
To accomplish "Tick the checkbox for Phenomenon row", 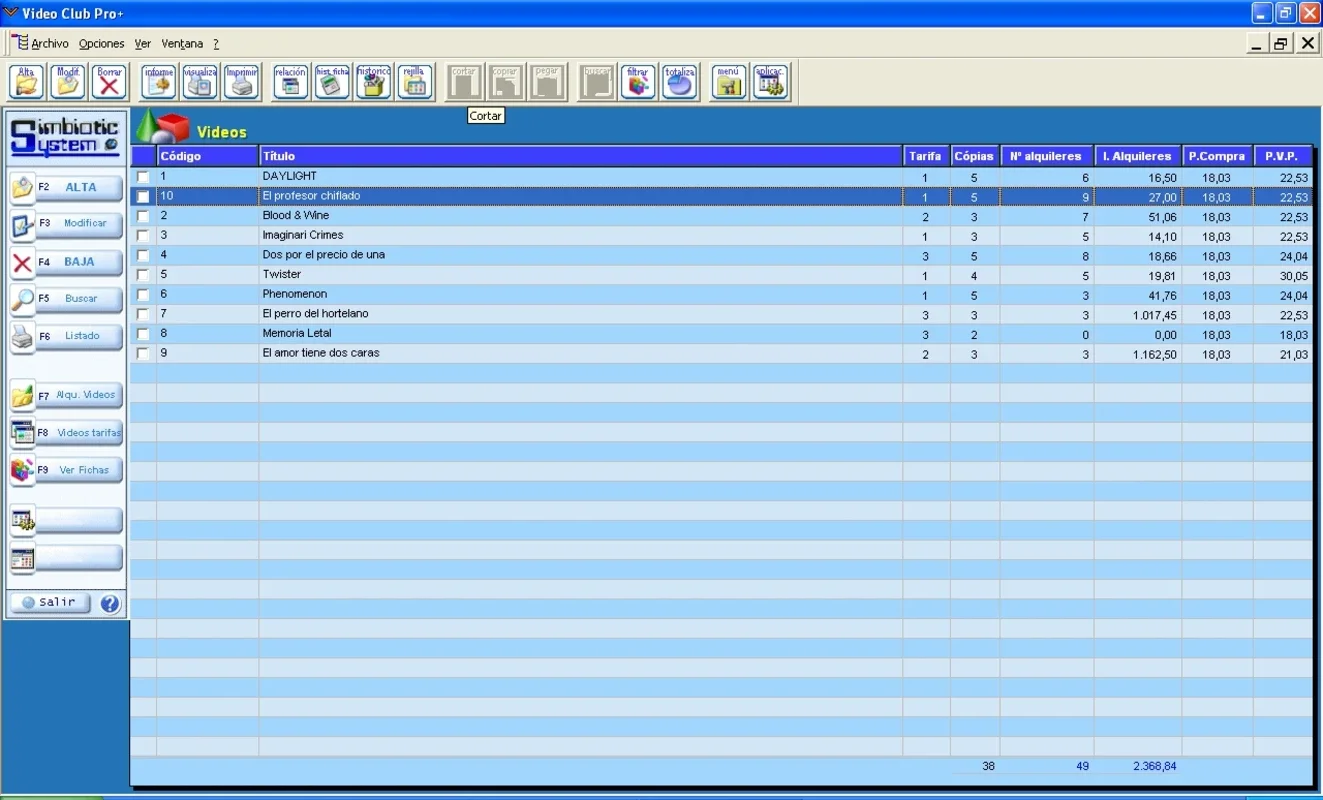I will (143, 295).
